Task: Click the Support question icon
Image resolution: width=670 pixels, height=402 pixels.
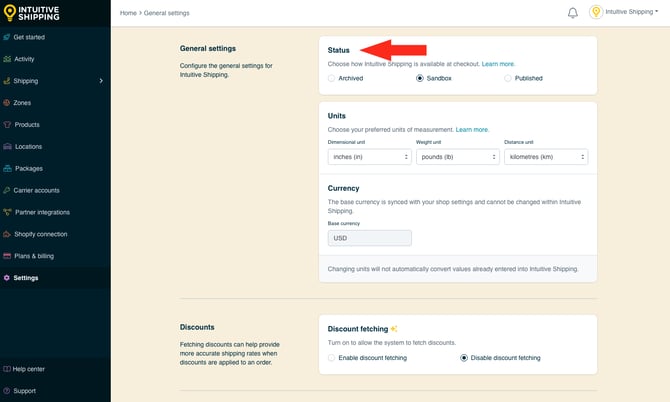Action: pyautogui.click(x=6, y=390)
